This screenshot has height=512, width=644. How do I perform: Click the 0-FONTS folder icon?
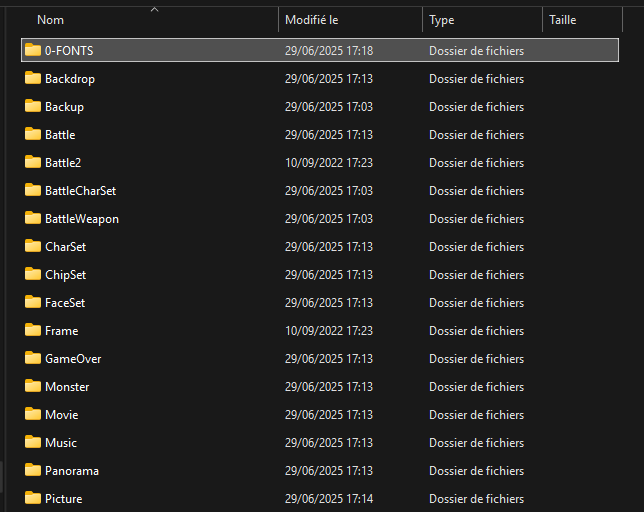33,50
